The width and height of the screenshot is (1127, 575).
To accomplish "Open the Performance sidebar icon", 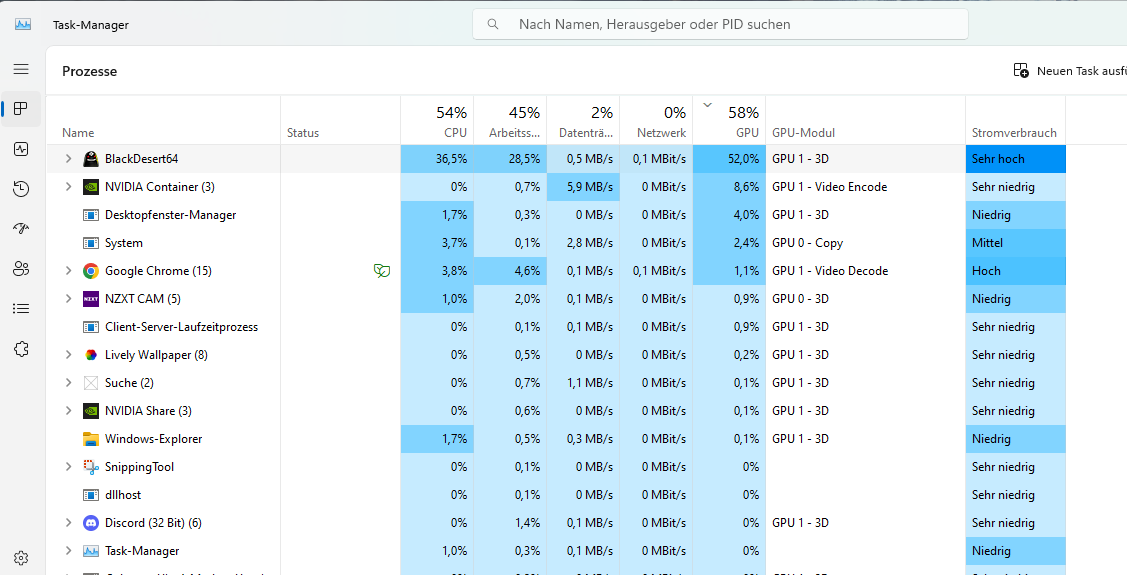I will (x=21, y=149).
